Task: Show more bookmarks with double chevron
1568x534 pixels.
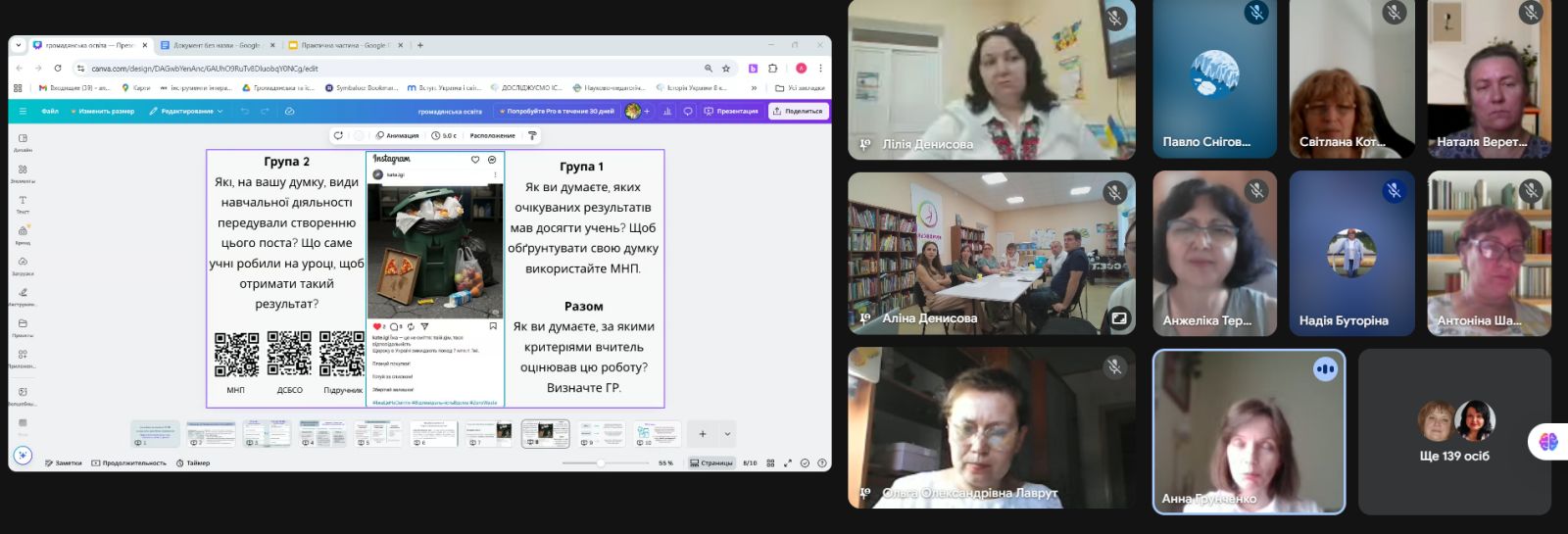Action: pyautogui.click(x=754, y=88)
